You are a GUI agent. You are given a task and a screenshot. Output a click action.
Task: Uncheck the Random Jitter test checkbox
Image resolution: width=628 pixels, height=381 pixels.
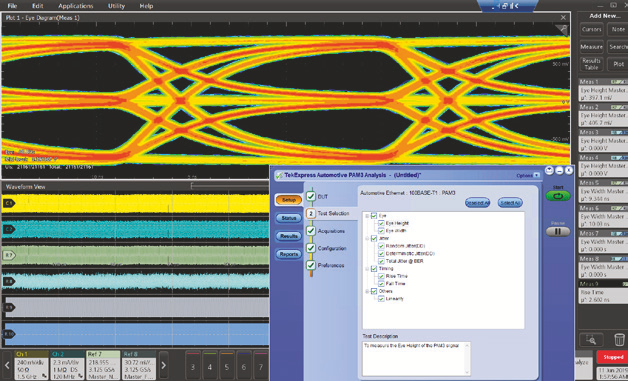(381, 246)
